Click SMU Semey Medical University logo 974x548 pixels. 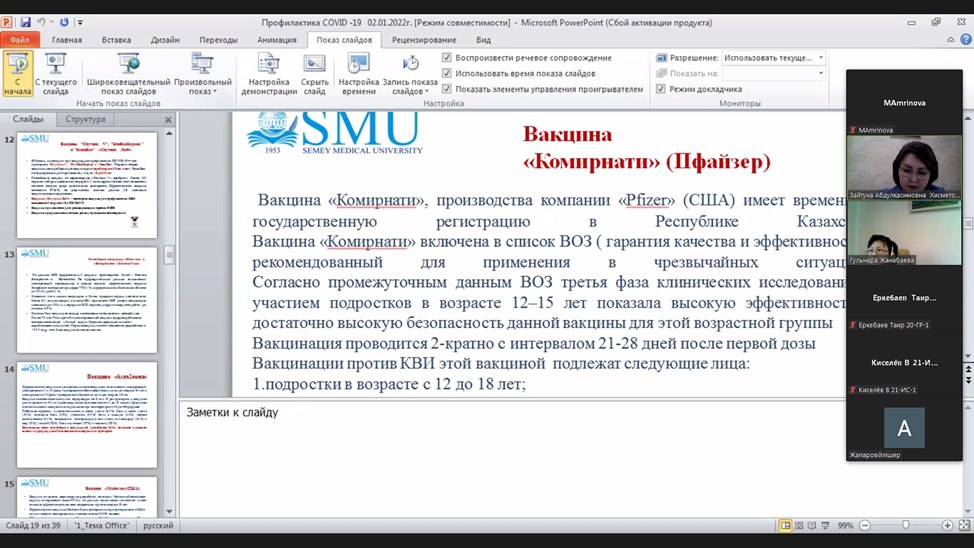(334, 132)
